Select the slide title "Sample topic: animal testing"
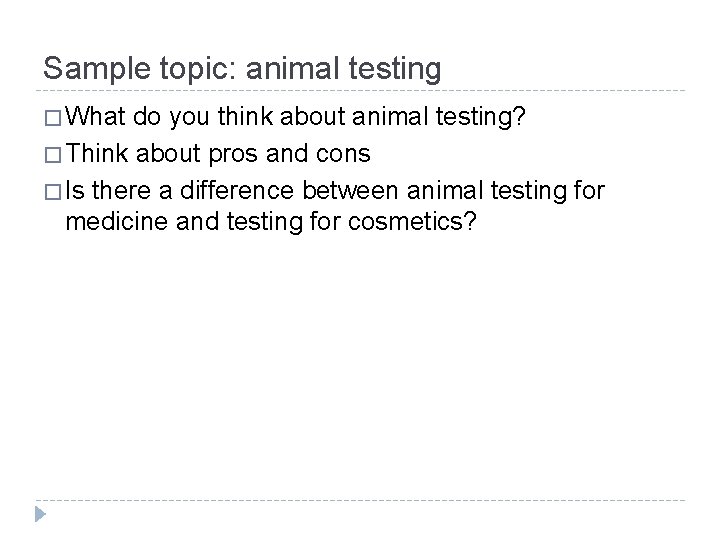 coord(242,69)
